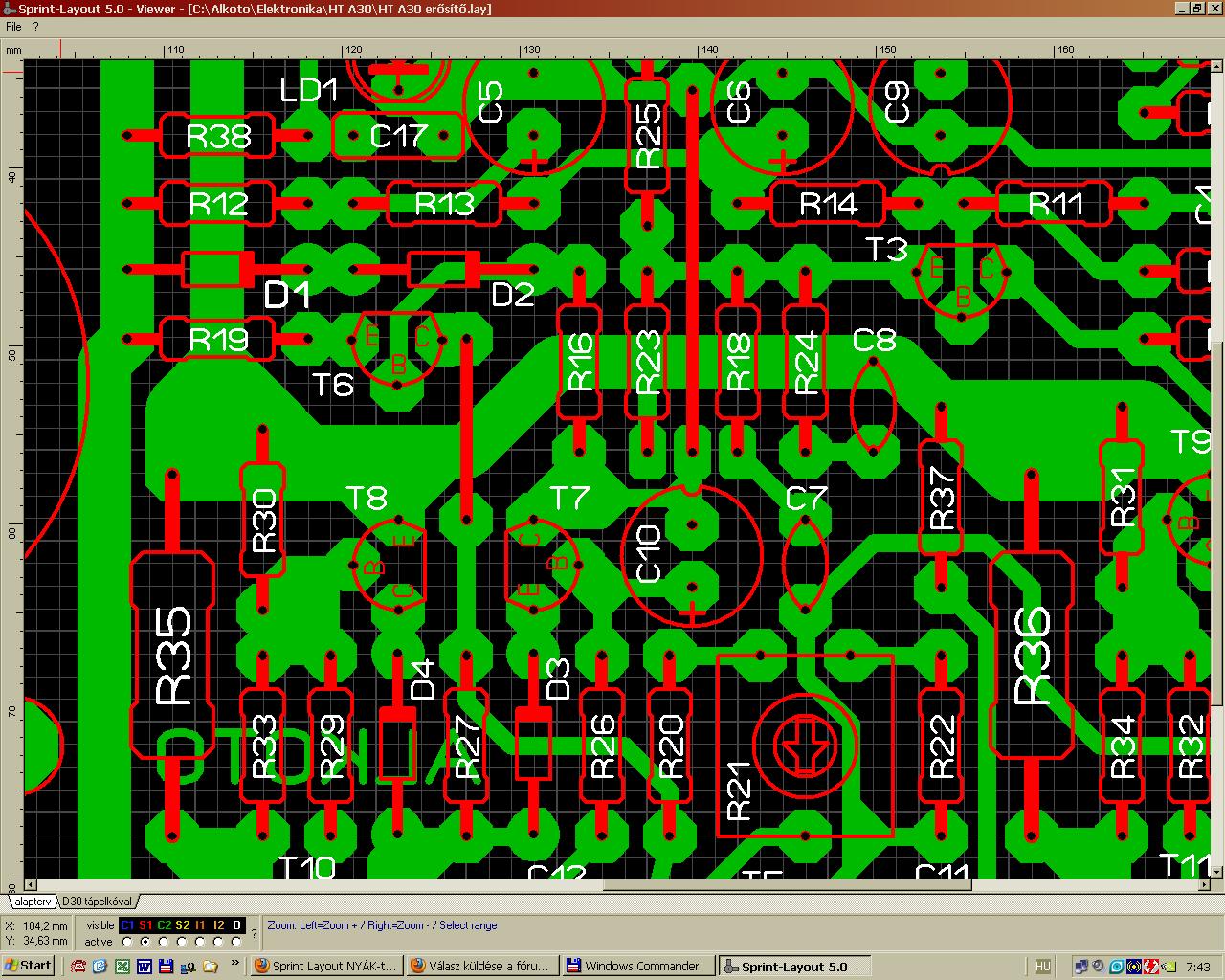The height and width of the screenshot is (980, 1225).
Task: Open Windows Commander from taskbar
Action: pos(637,967)
